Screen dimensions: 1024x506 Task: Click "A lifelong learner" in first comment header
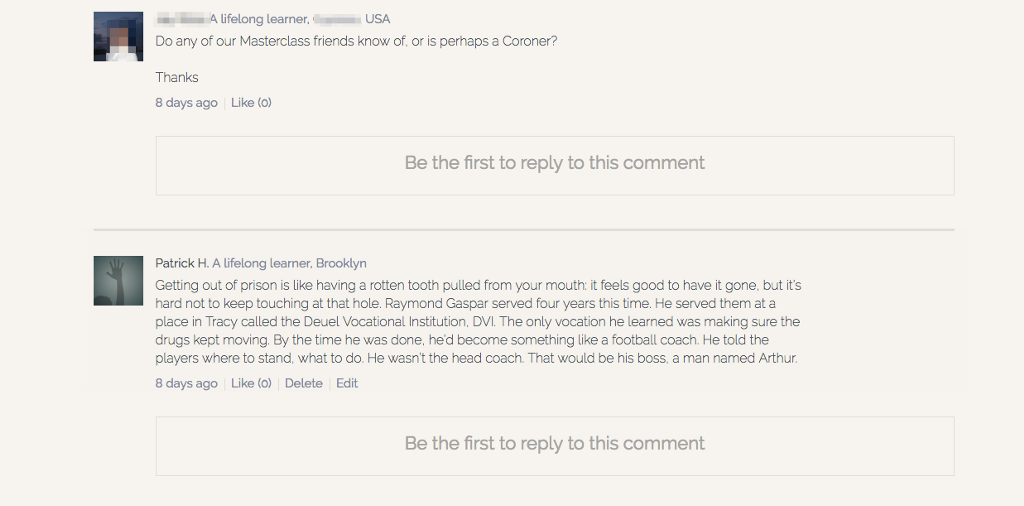pyautogui.click(x=258, y=19)
